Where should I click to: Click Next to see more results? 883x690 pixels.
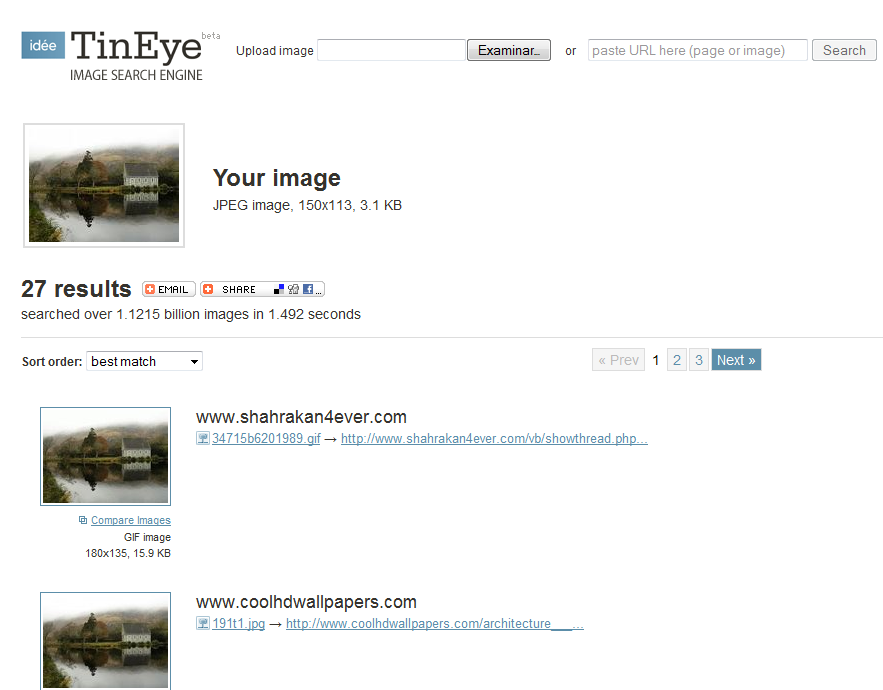tap(736, 359)
